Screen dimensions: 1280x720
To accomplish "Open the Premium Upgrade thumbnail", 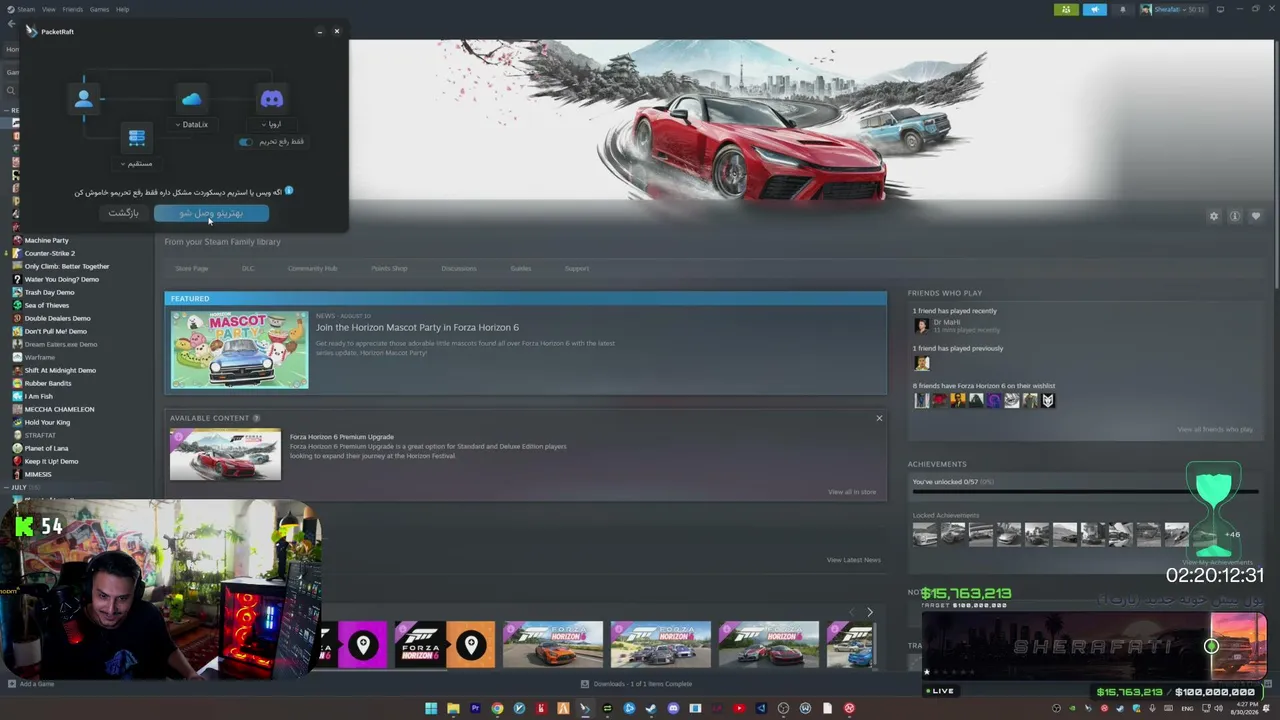I will point(225,454).
